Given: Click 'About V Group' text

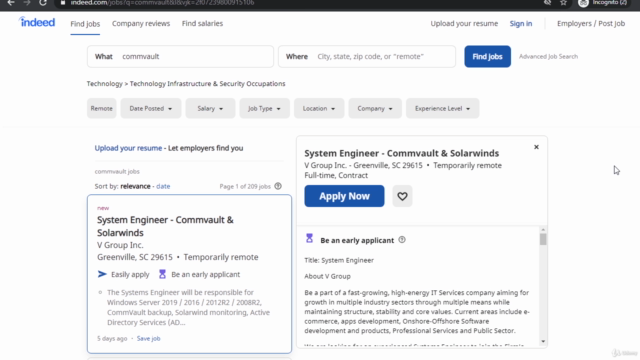Looking at the screenshot, I should click(x=327, y=276).
